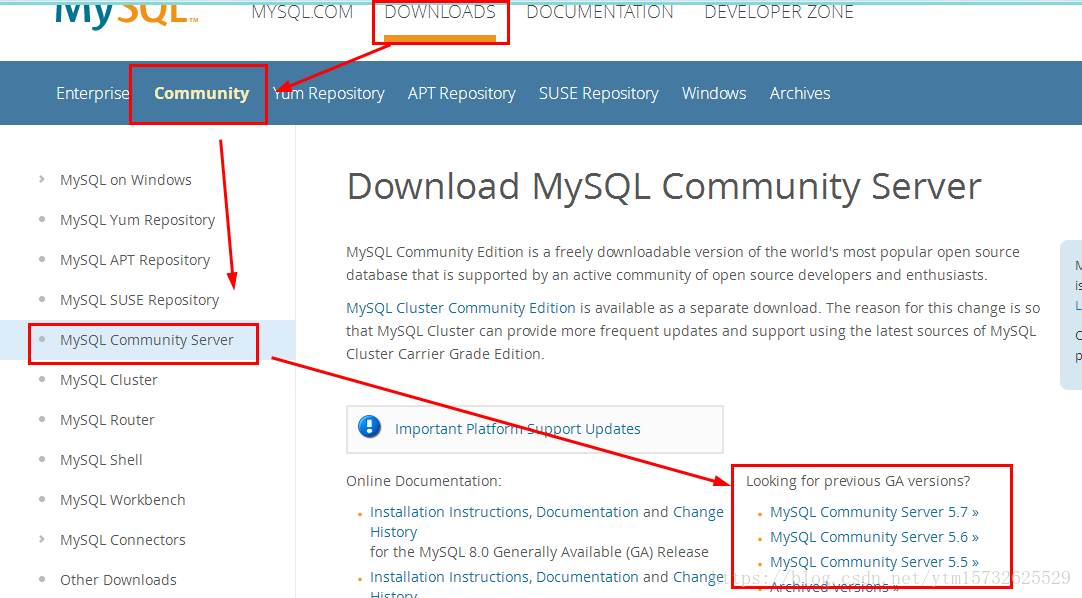Select MySQL Community Server in sidebar
Image resolution: width=1082 pixels, height=598 pixels.
[x=146, y=340]
